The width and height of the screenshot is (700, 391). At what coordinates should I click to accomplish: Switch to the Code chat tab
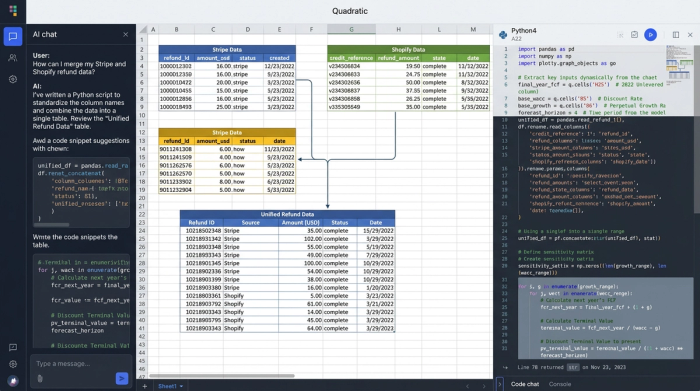click(525, 384)
